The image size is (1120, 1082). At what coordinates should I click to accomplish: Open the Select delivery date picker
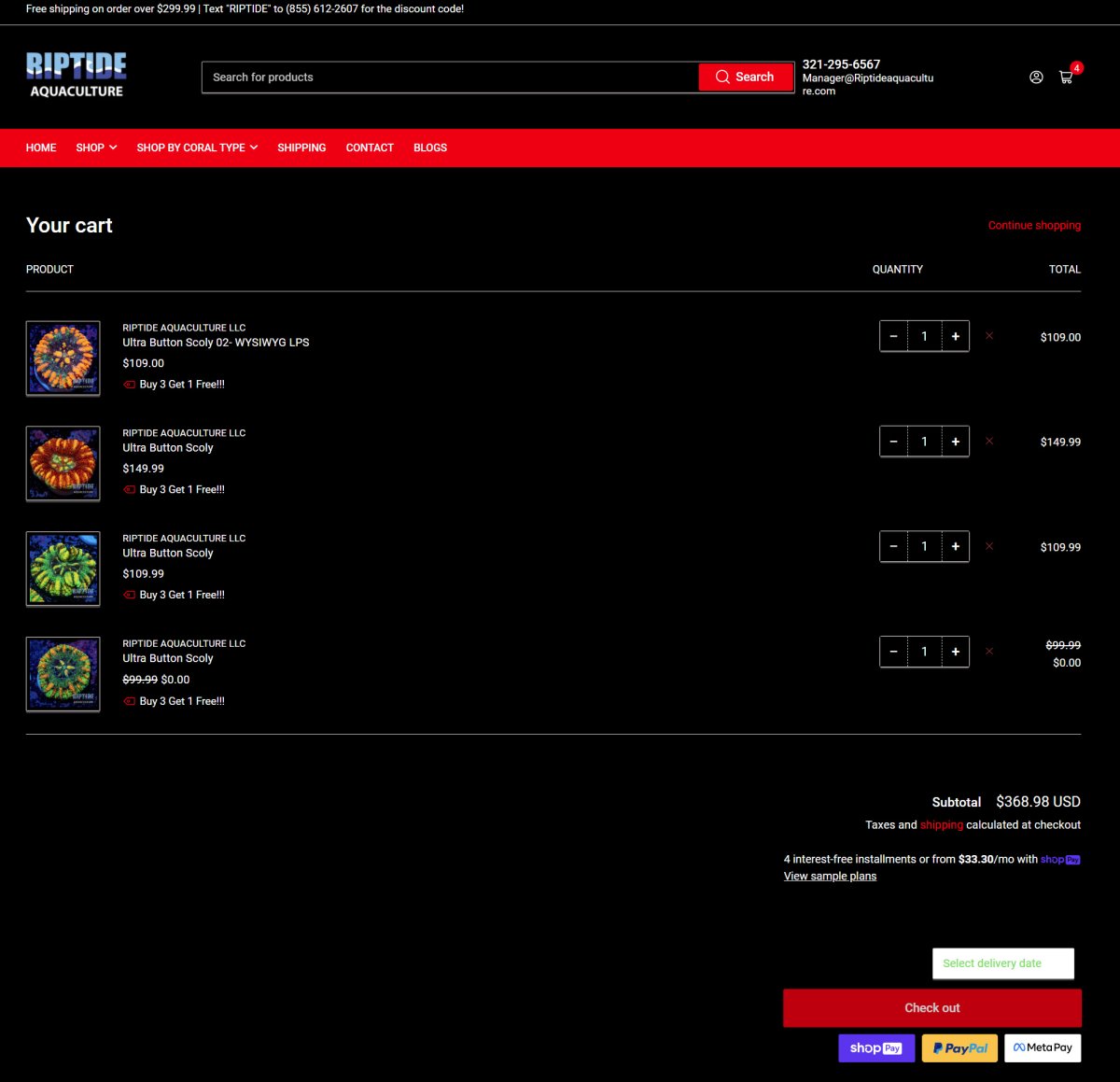tap(1002, 963)
